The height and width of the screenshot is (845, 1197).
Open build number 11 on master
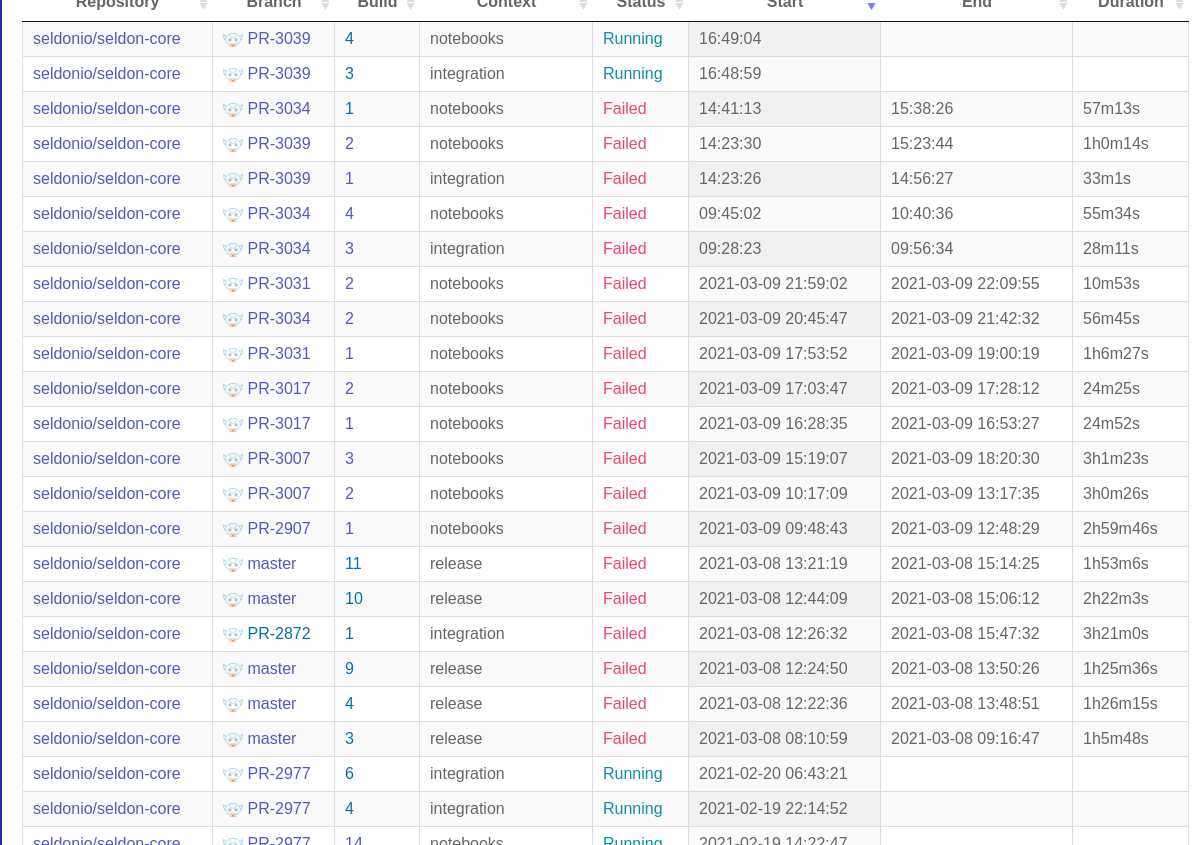point(353,563)
